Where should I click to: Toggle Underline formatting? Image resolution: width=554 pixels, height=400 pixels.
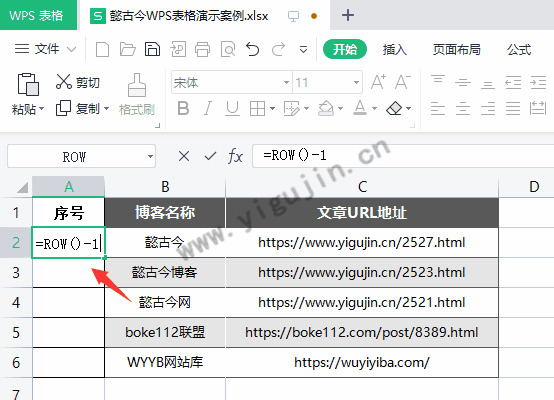[x=232, y=108]
